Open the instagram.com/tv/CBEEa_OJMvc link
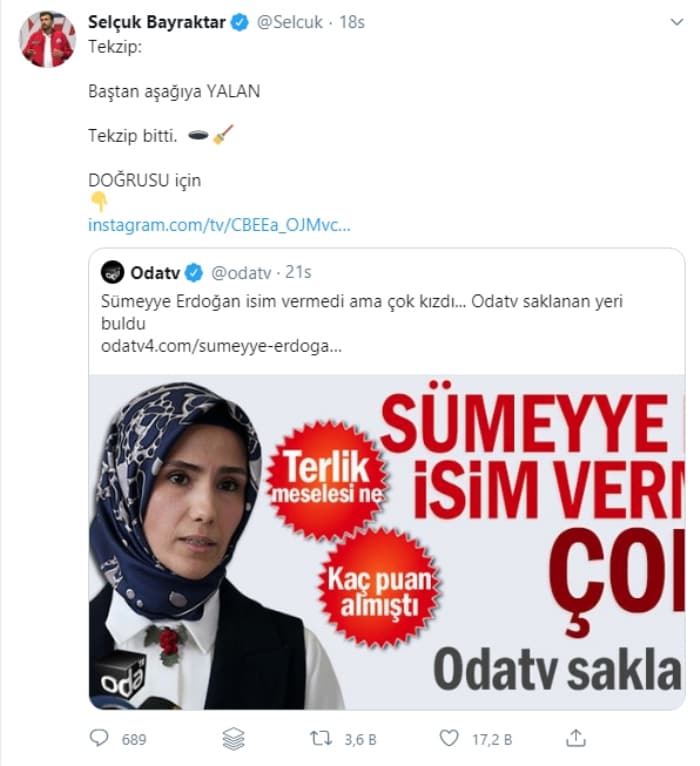 (x=219, y=225)
